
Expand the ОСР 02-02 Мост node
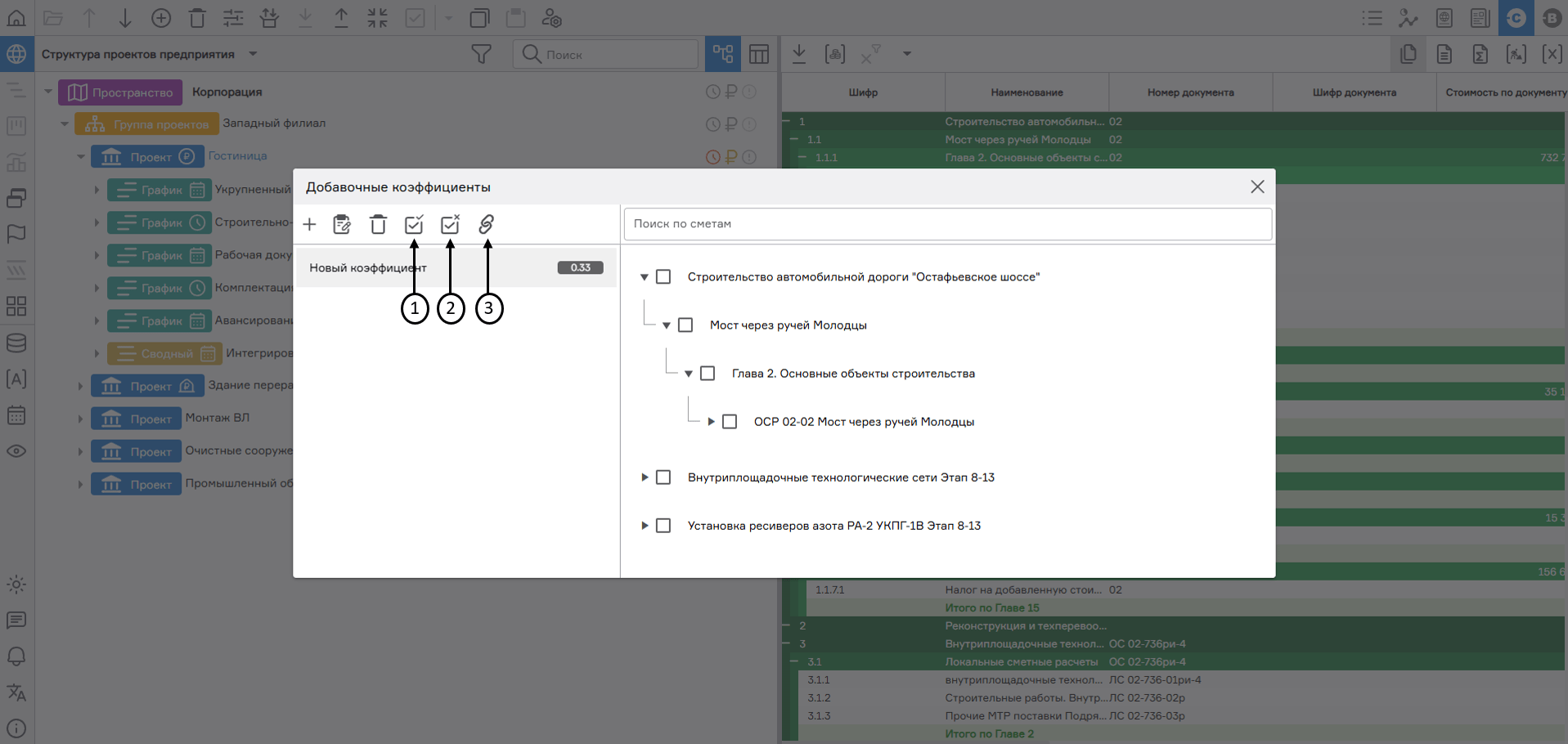[711, 422]
